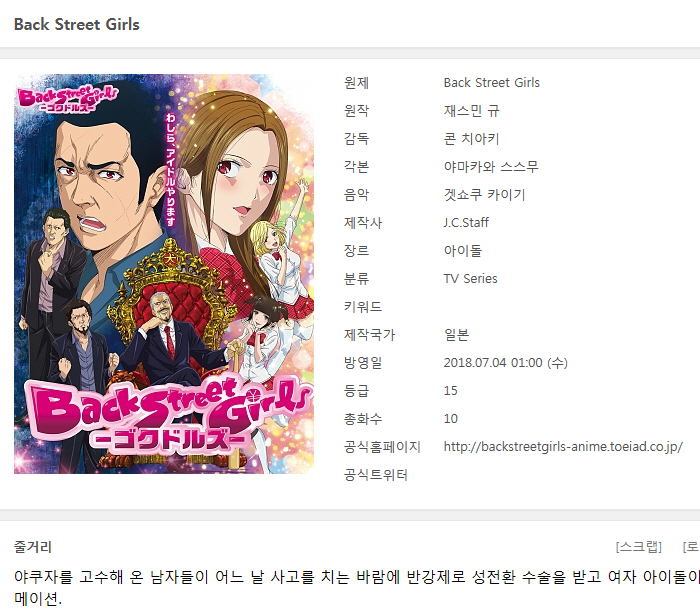
Task: Click the 키워드 field label
Action: pos(363,307)
